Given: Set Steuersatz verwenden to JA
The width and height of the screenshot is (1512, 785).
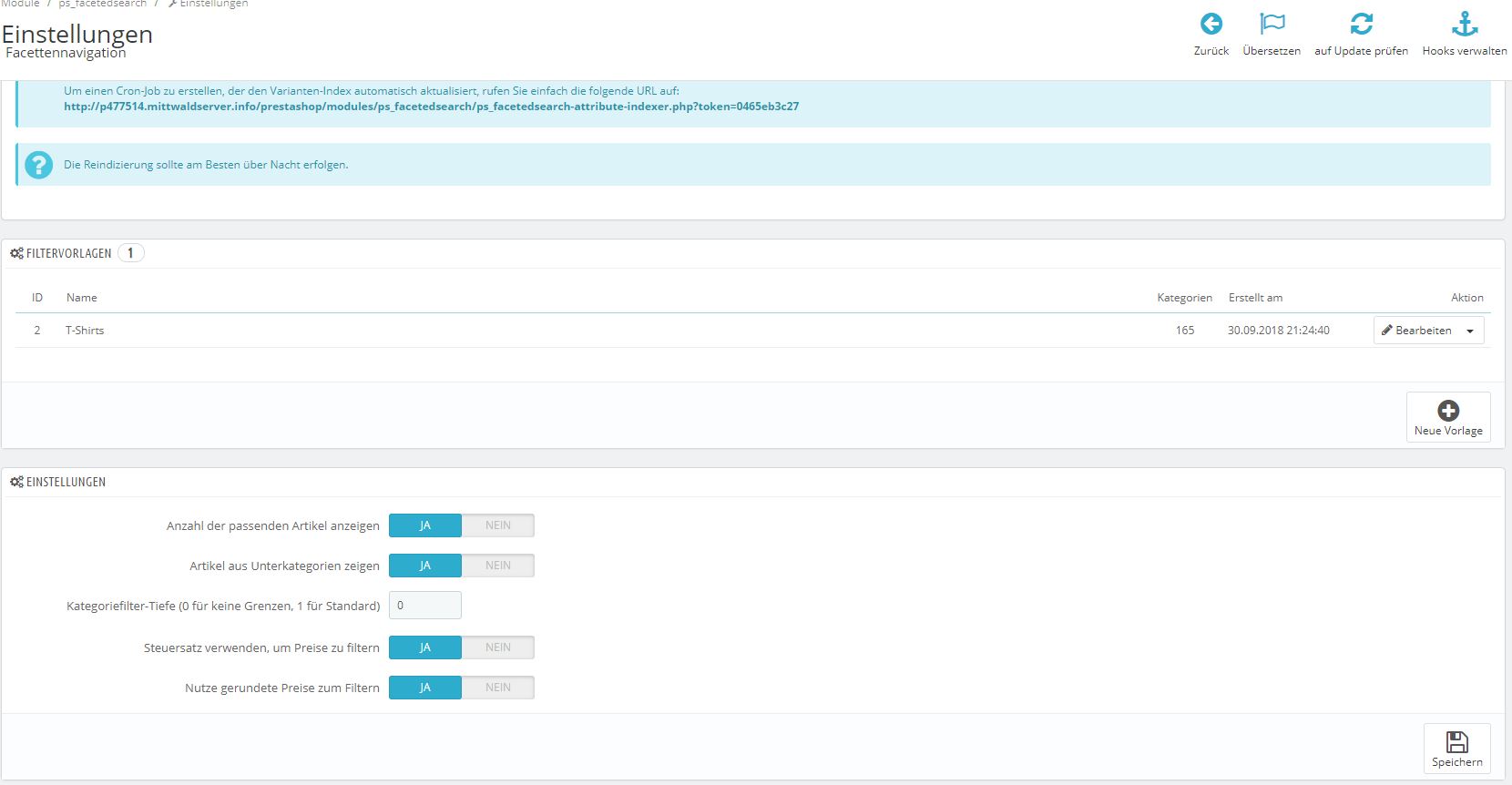Looking at the screenshot, I should [425, 647].
